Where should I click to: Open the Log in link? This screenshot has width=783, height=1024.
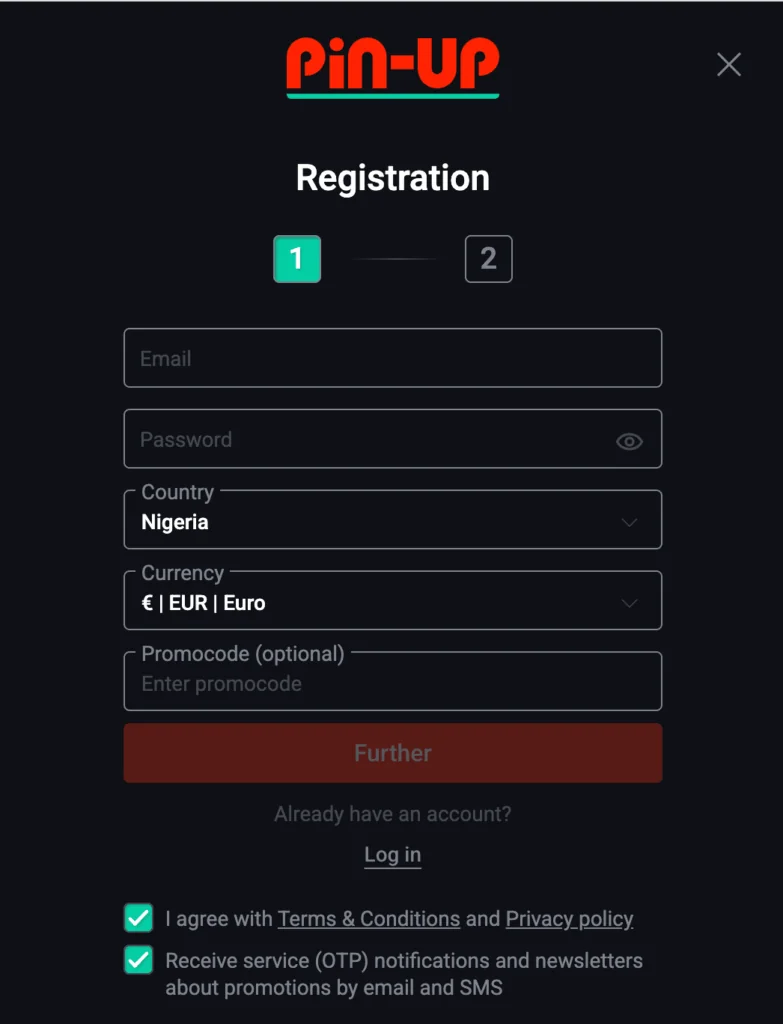pyautogui.click(x=392, y=855)
